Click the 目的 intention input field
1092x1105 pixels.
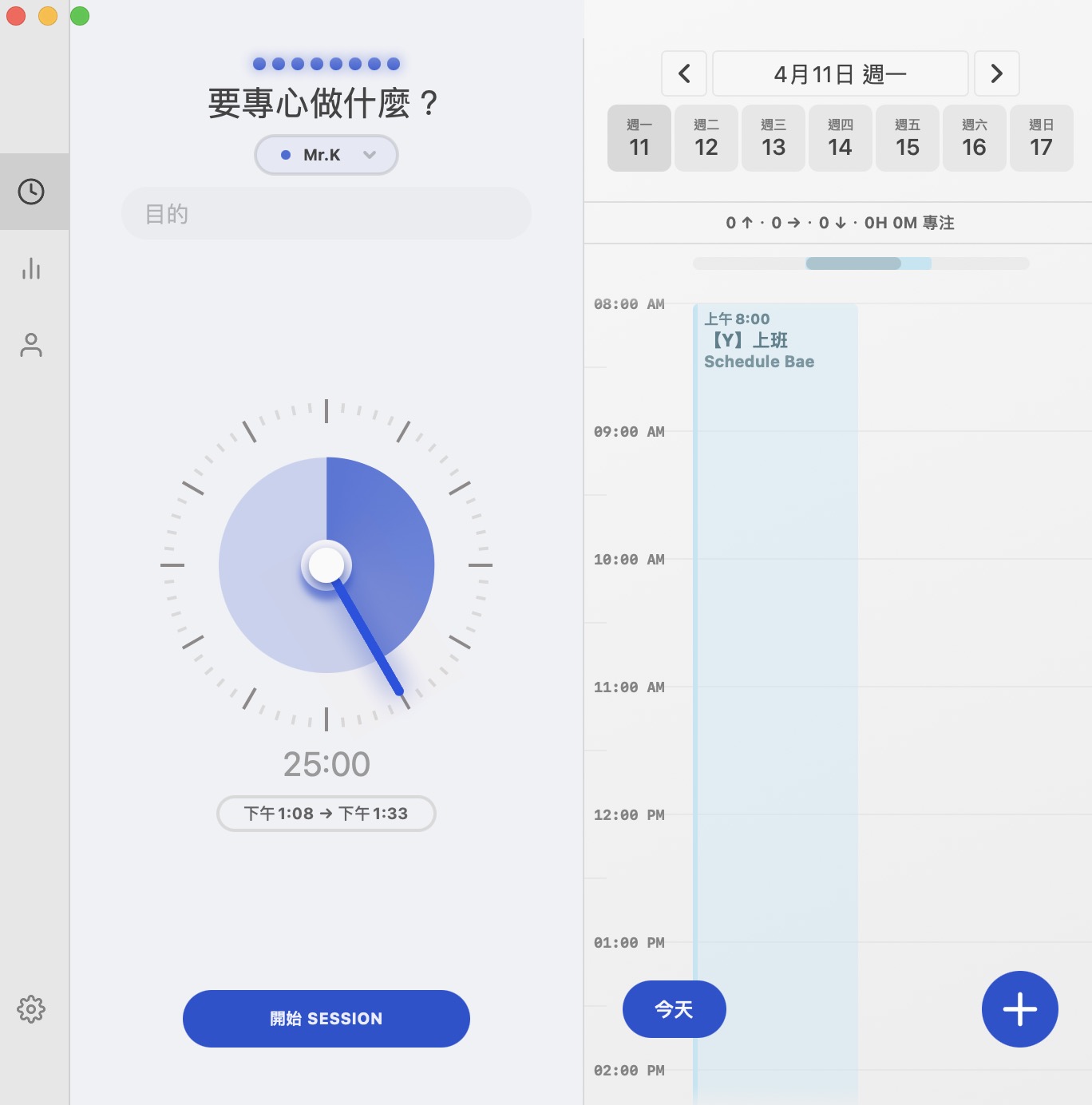click(326, 213)
